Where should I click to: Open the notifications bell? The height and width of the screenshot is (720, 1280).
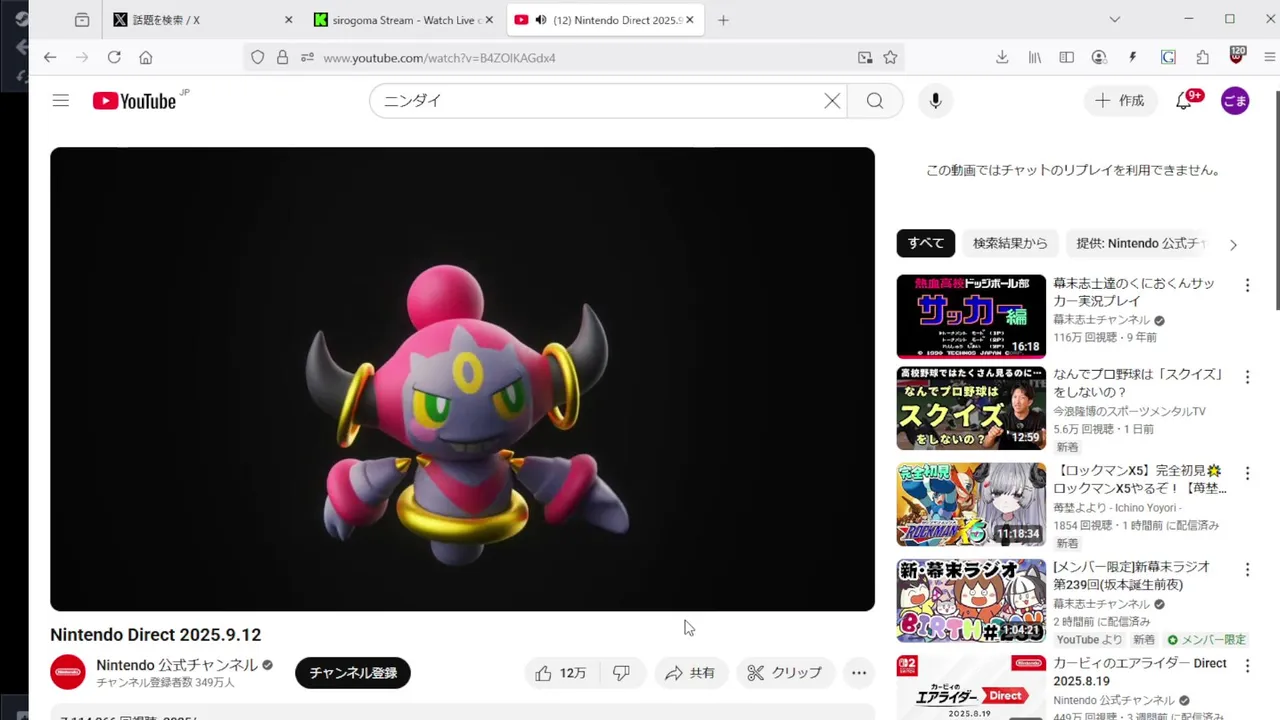[x=1184, y=100]
